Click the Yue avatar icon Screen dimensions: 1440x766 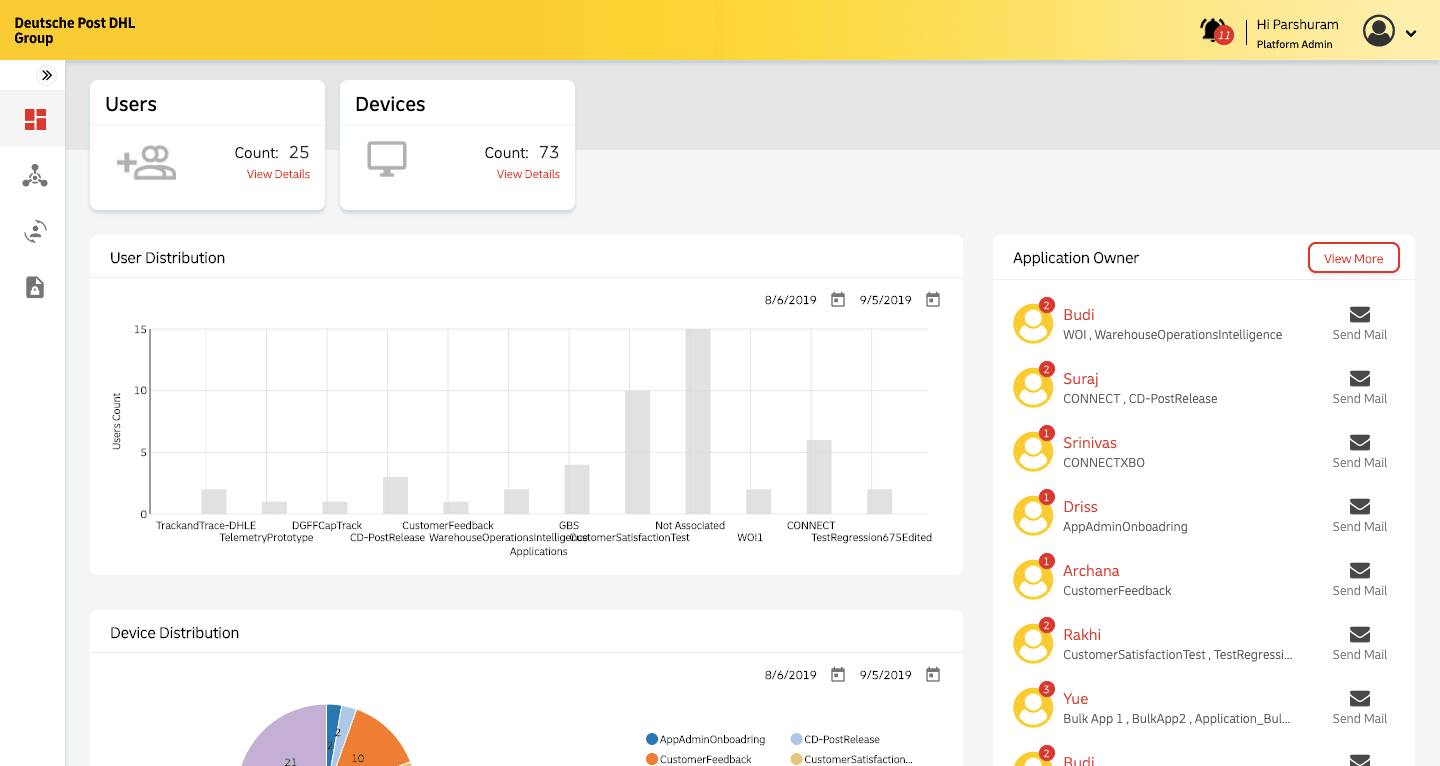[1033, 707]
